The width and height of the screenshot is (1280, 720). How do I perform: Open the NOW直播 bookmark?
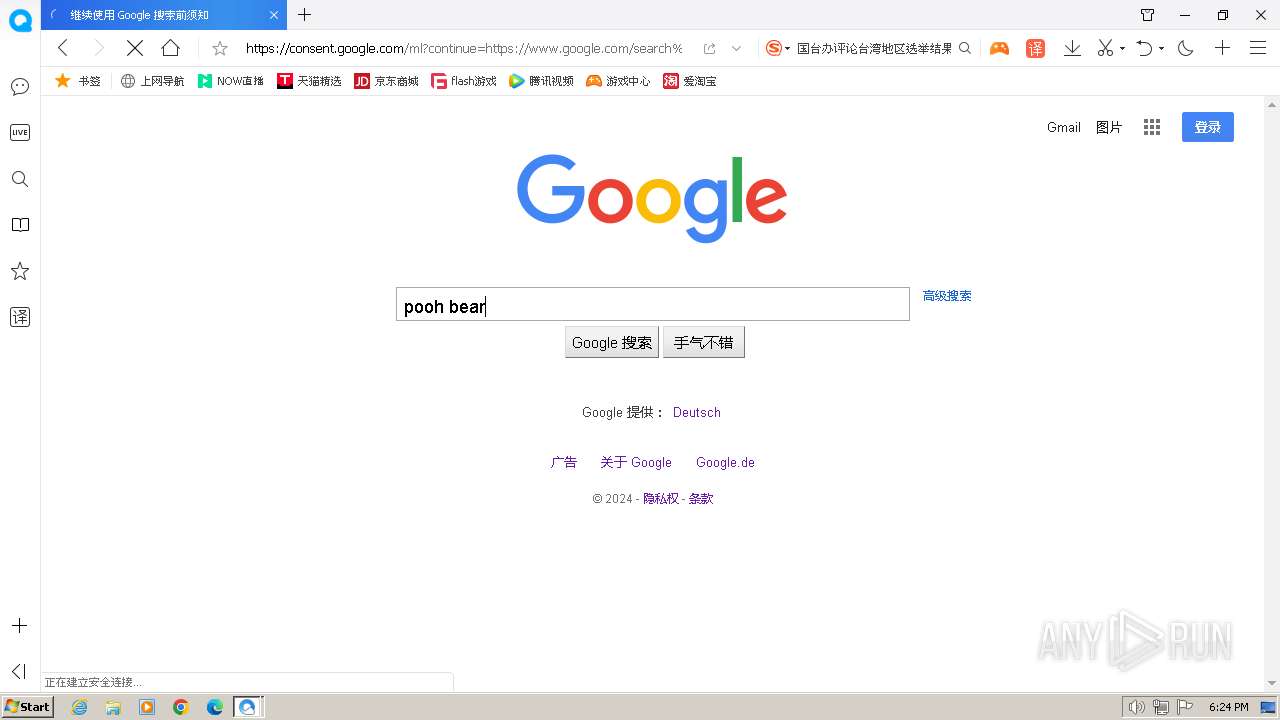point(231,81)
